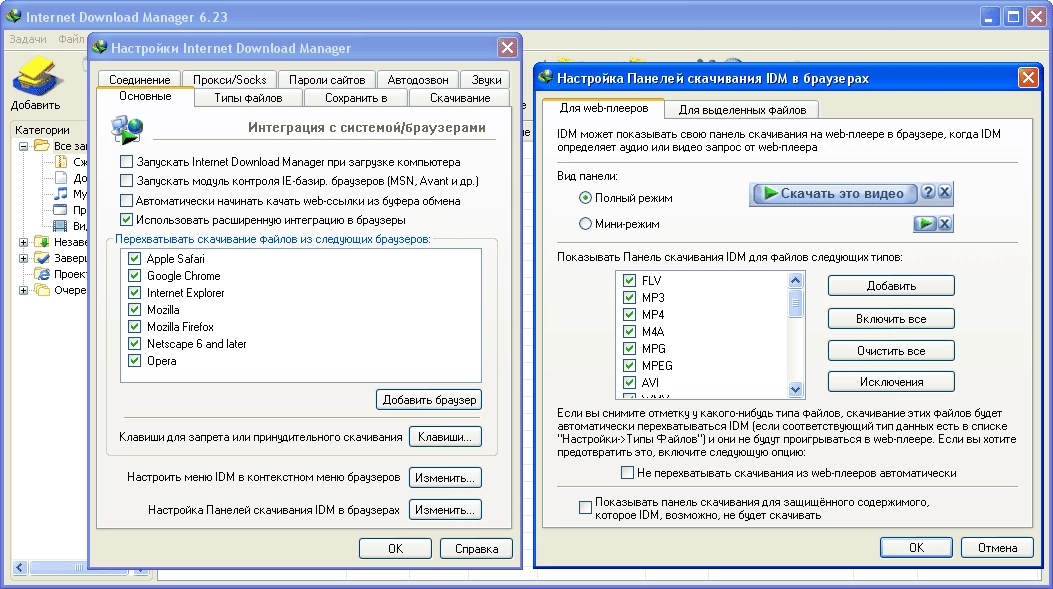Click the file types list scrollbar thumb
Screen dimensions: 1053x589
[x=796, y=303]
